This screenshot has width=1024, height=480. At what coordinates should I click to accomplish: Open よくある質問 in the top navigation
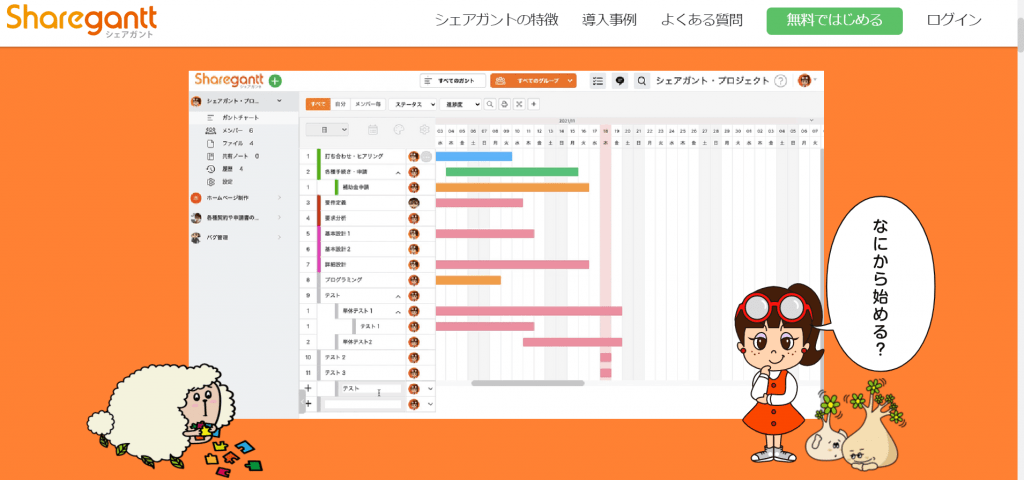tap(701, 20)
